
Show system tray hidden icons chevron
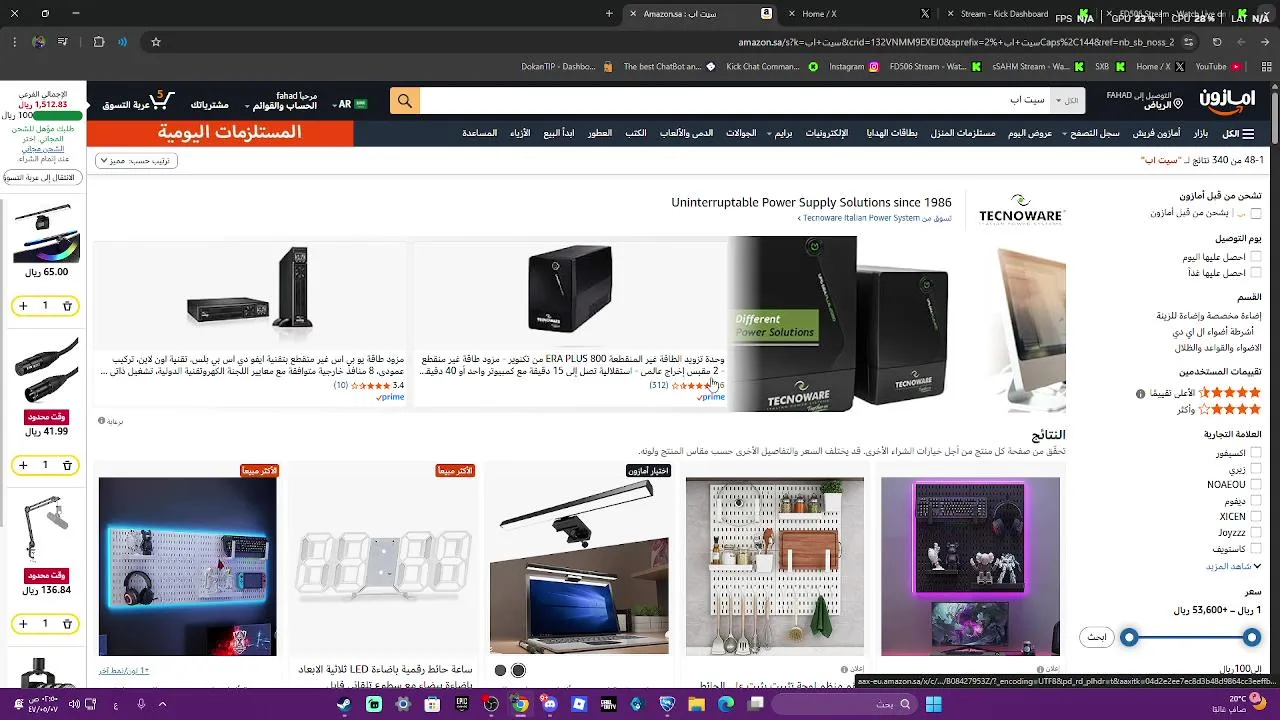(x=162, y=704)
